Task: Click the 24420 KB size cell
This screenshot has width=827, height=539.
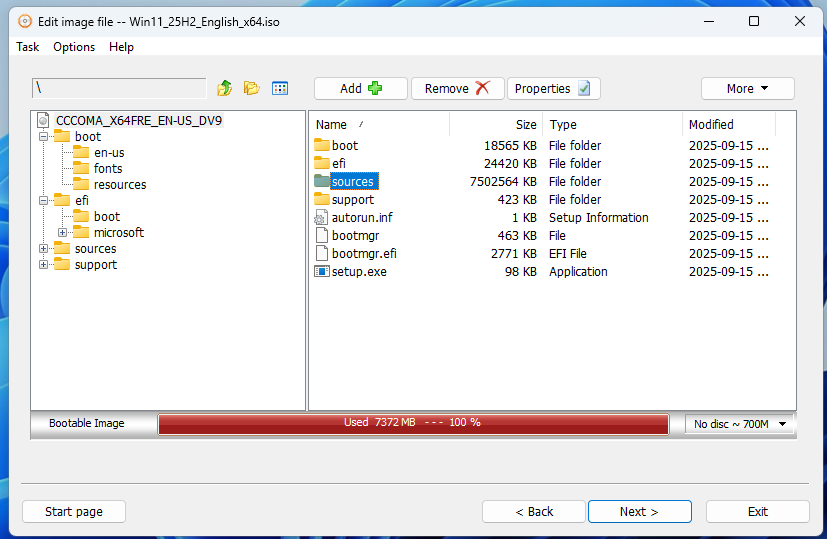Action: [x=510, y=163]
